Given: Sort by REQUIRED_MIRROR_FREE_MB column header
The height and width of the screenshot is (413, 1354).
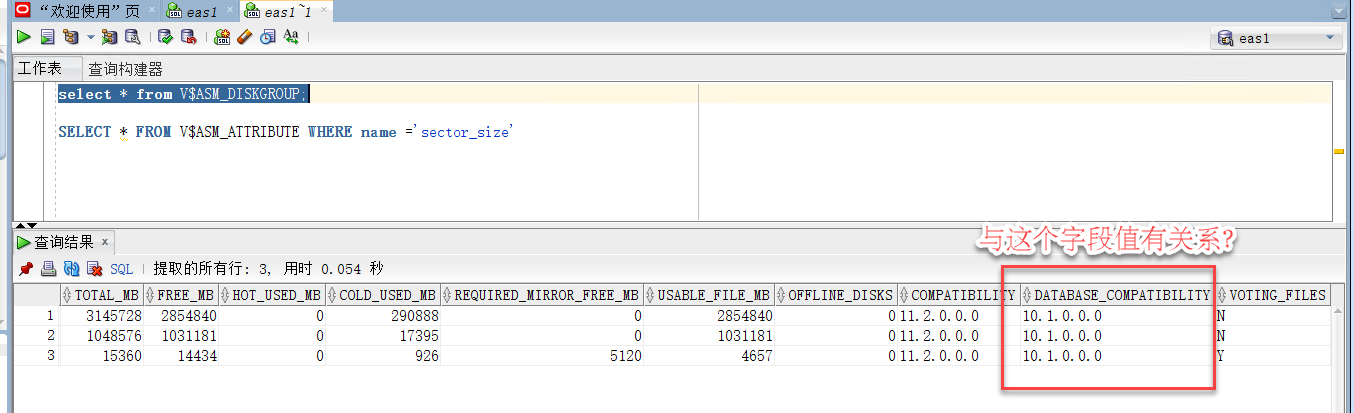Looking at the screenshot, I should point(541,295).
